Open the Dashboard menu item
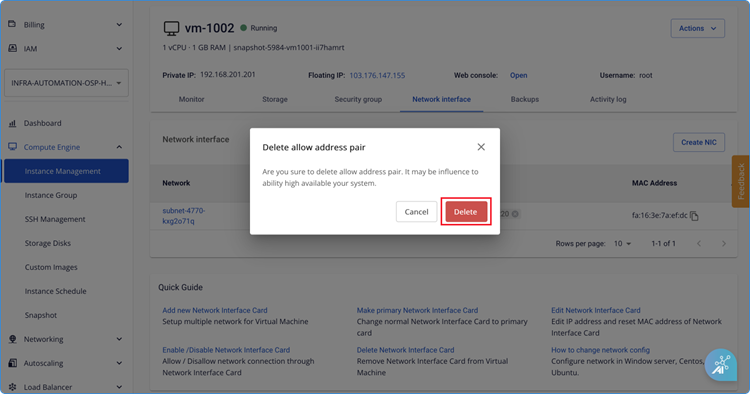The width and height of the screenshot is (750, 394). (x=43, y=123)
